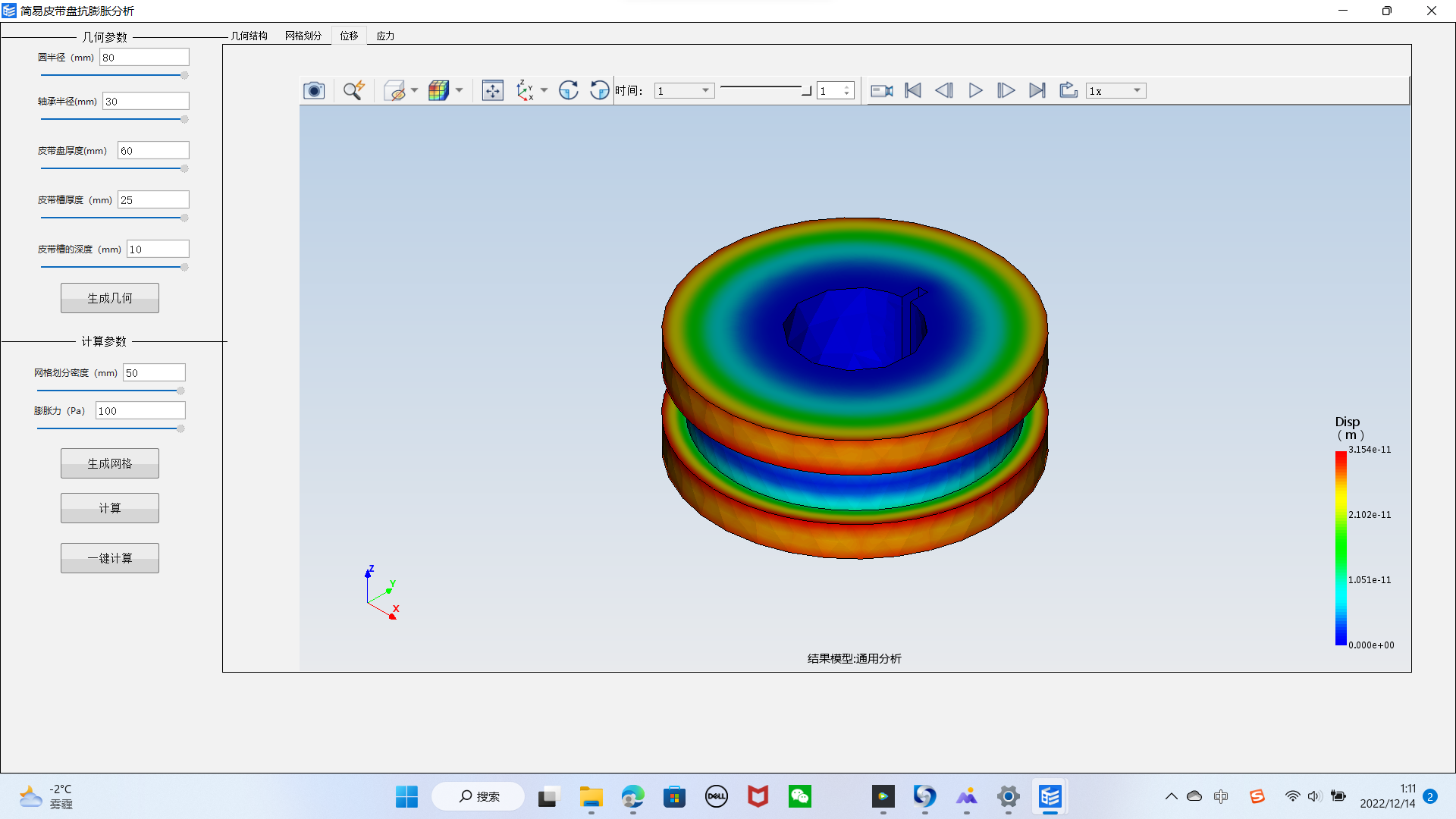
Task: Open the 应力 tab
Action: pyautogui.click(x=385, y=36)
